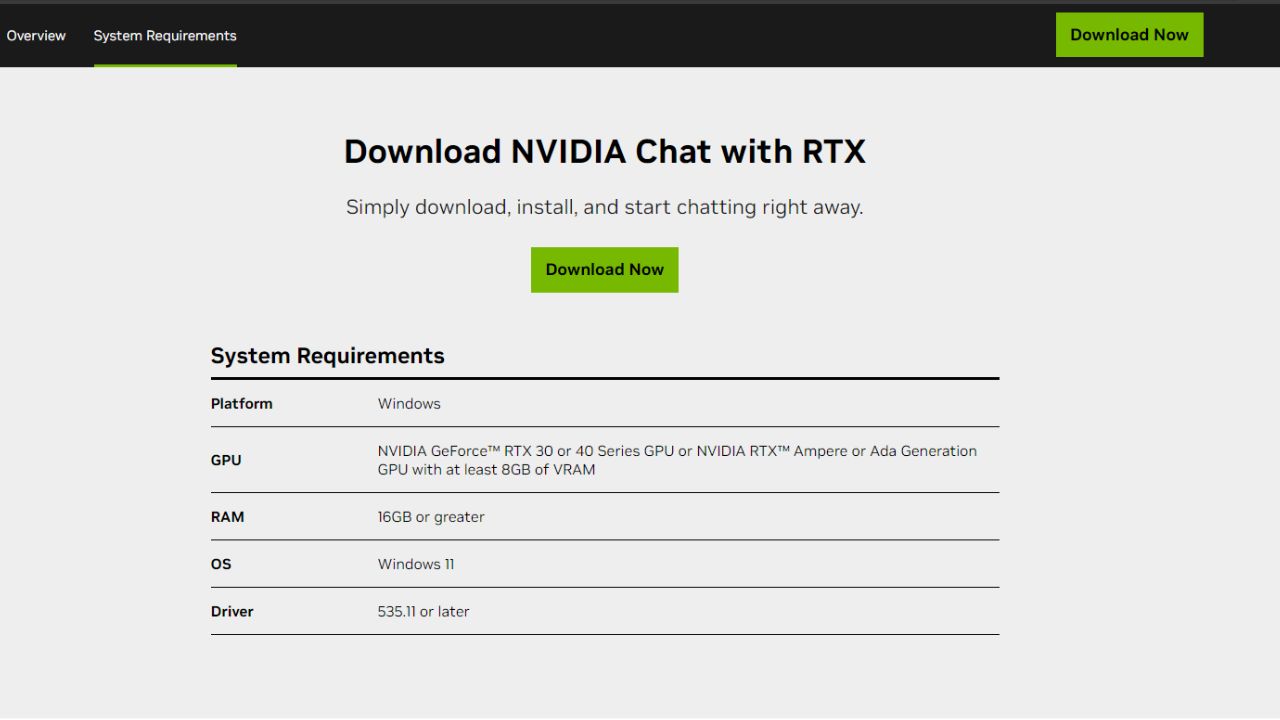Click the '535.11 or later' value
This screenshot has height=720, width=1280.
click(423, 611)
